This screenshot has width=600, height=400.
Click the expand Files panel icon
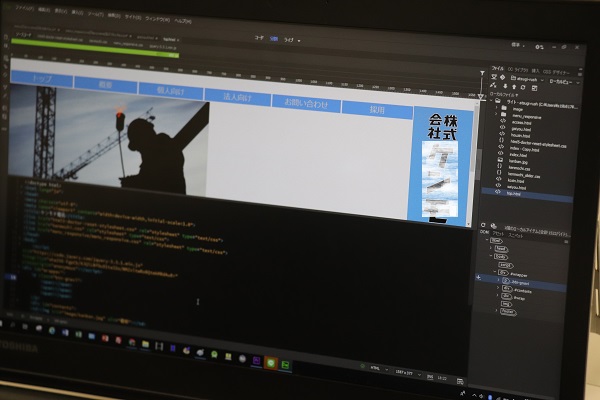534,88
